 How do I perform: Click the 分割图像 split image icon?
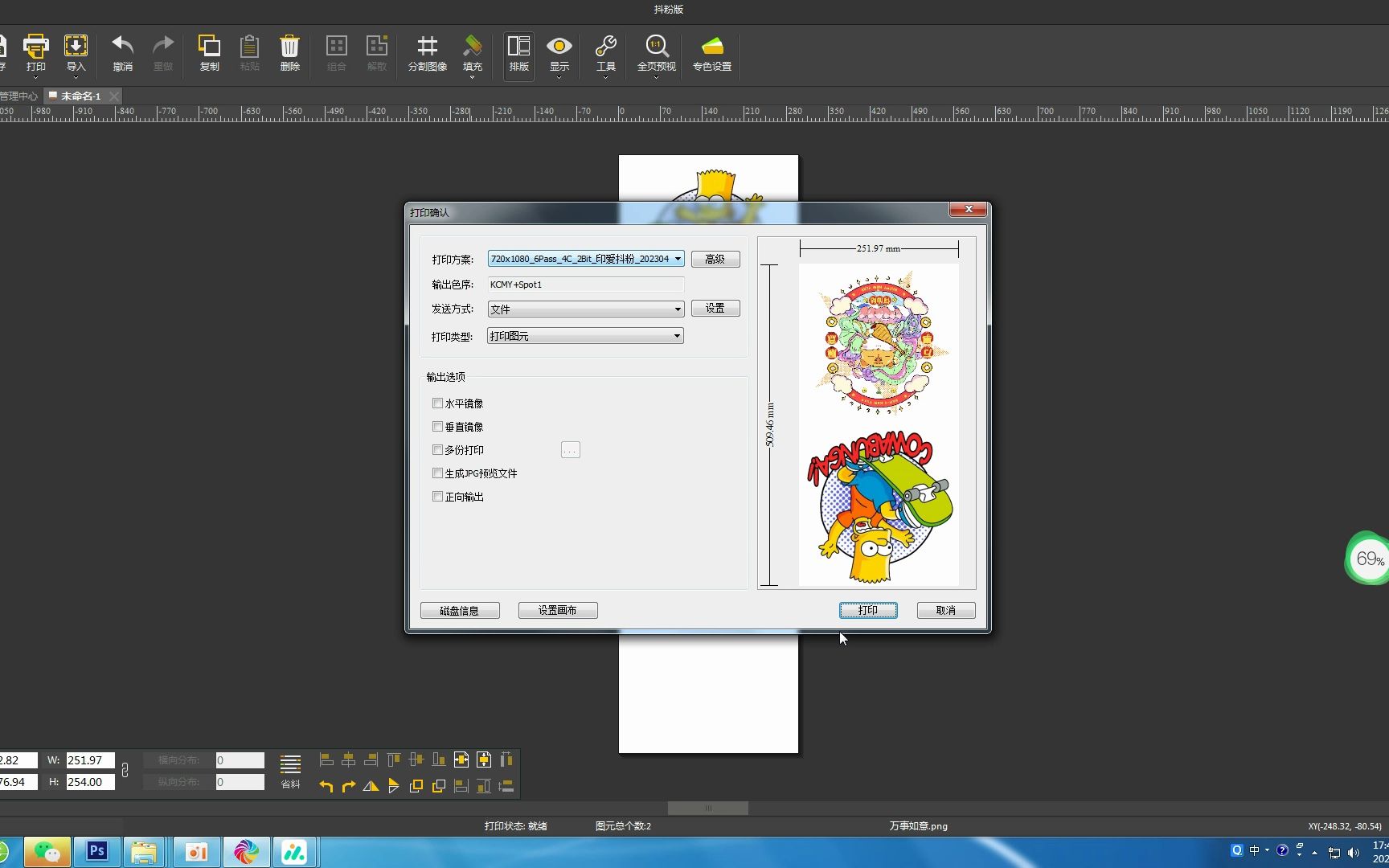(x=428, y=46)
